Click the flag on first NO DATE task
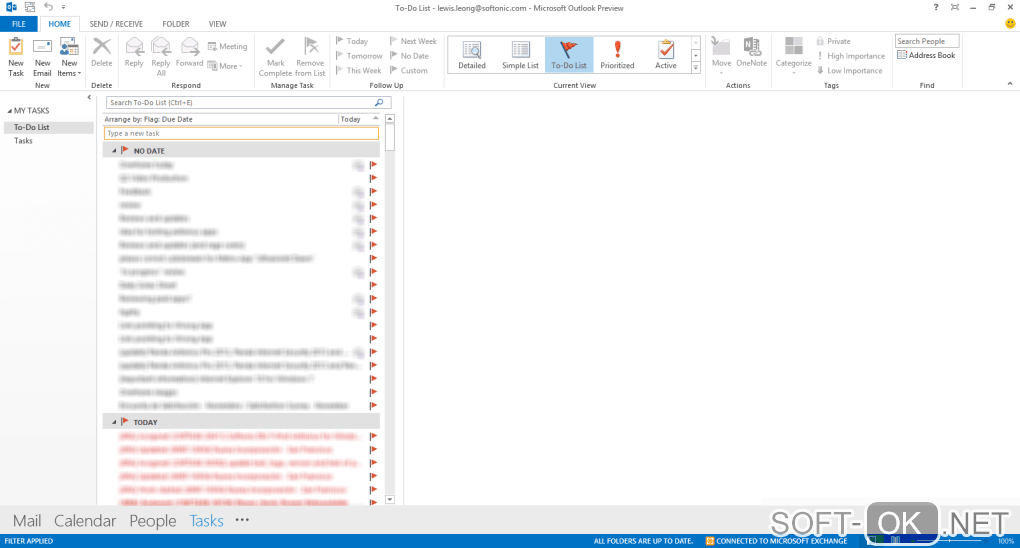The image size is (1020, 548). pyautogui.click(x=373, y=165)
